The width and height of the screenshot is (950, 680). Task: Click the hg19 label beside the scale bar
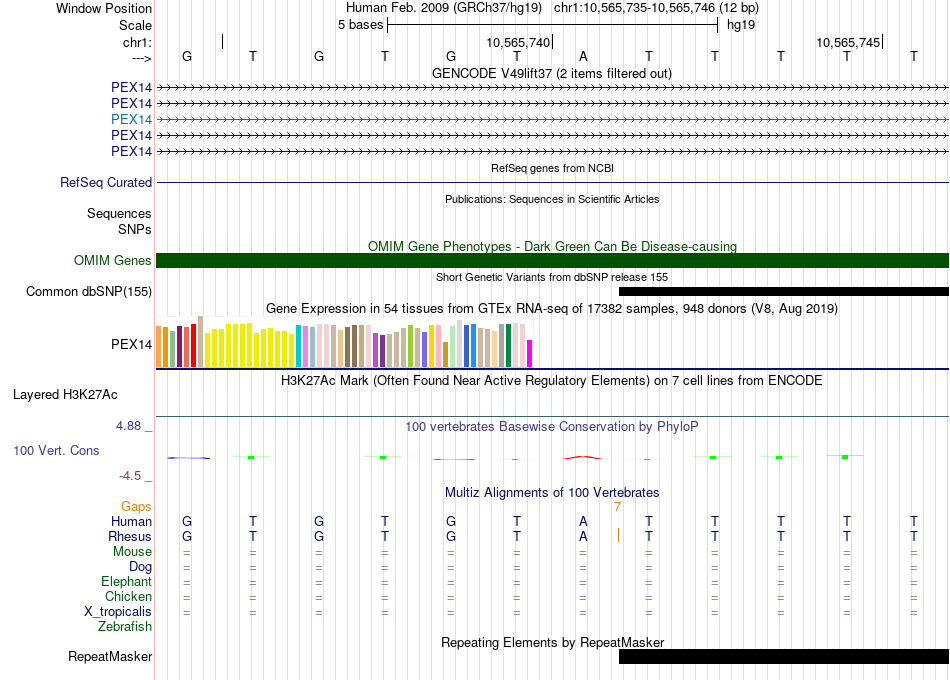pyautogui.click(x=741, y=25)
